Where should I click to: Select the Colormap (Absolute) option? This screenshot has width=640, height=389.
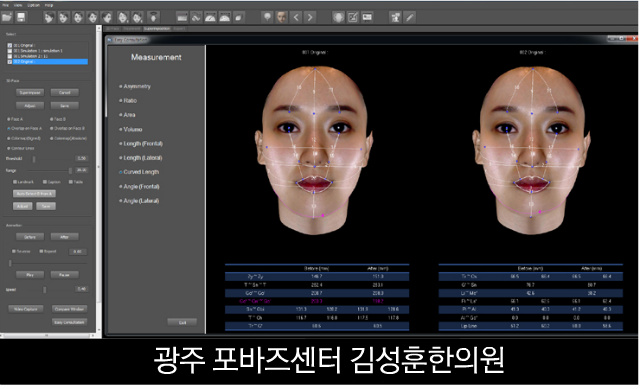tap(68, 138)
